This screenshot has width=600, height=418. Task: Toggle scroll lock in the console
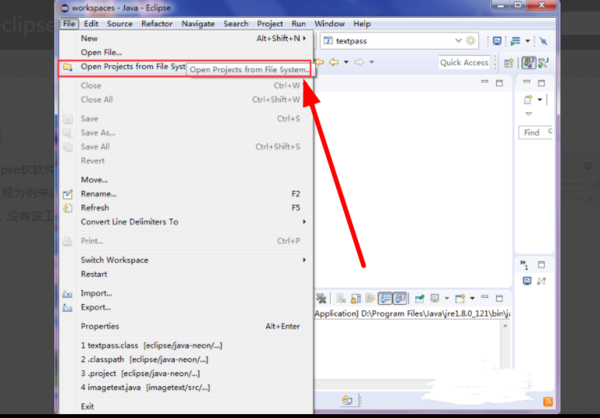[x=355, y=298]
